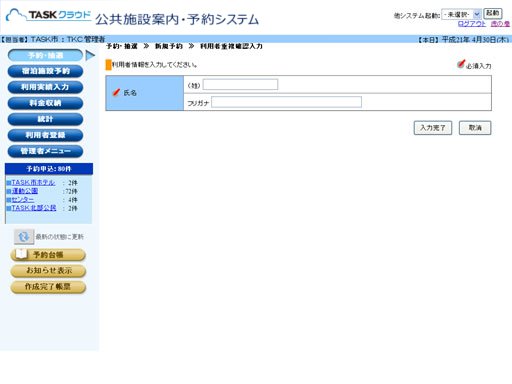Viewport: 512px width, 384px height.
Task: Click the 新規予約 breadcrumb
Action: coord(169,46)
